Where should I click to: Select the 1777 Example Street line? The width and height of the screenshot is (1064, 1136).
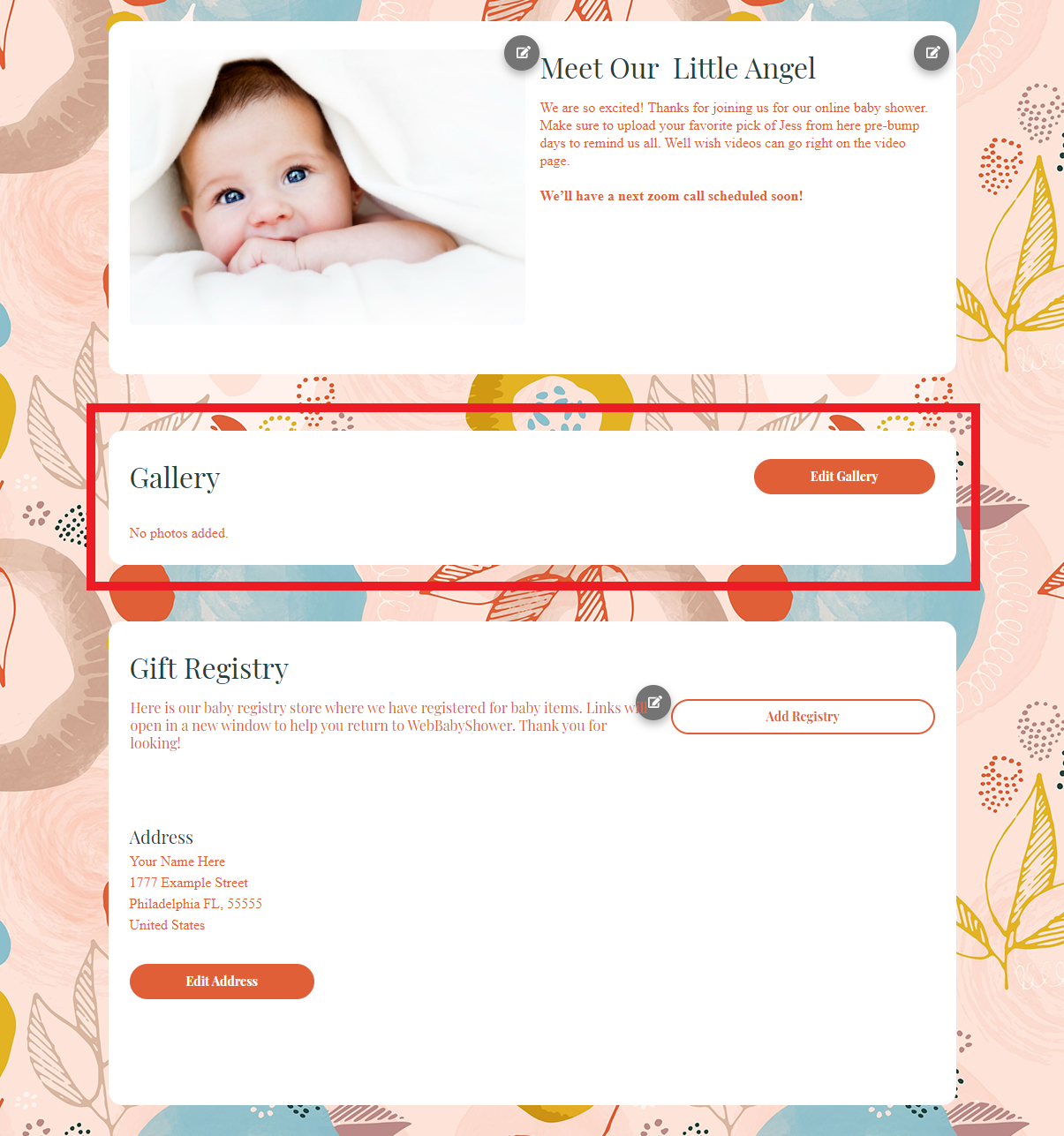click(189, 883)
